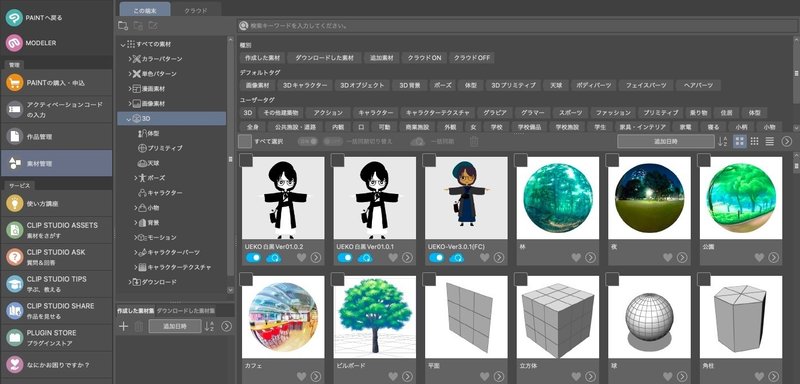
Task: Filter by ダウンロードした素材 type
Action: coord(324,58)
